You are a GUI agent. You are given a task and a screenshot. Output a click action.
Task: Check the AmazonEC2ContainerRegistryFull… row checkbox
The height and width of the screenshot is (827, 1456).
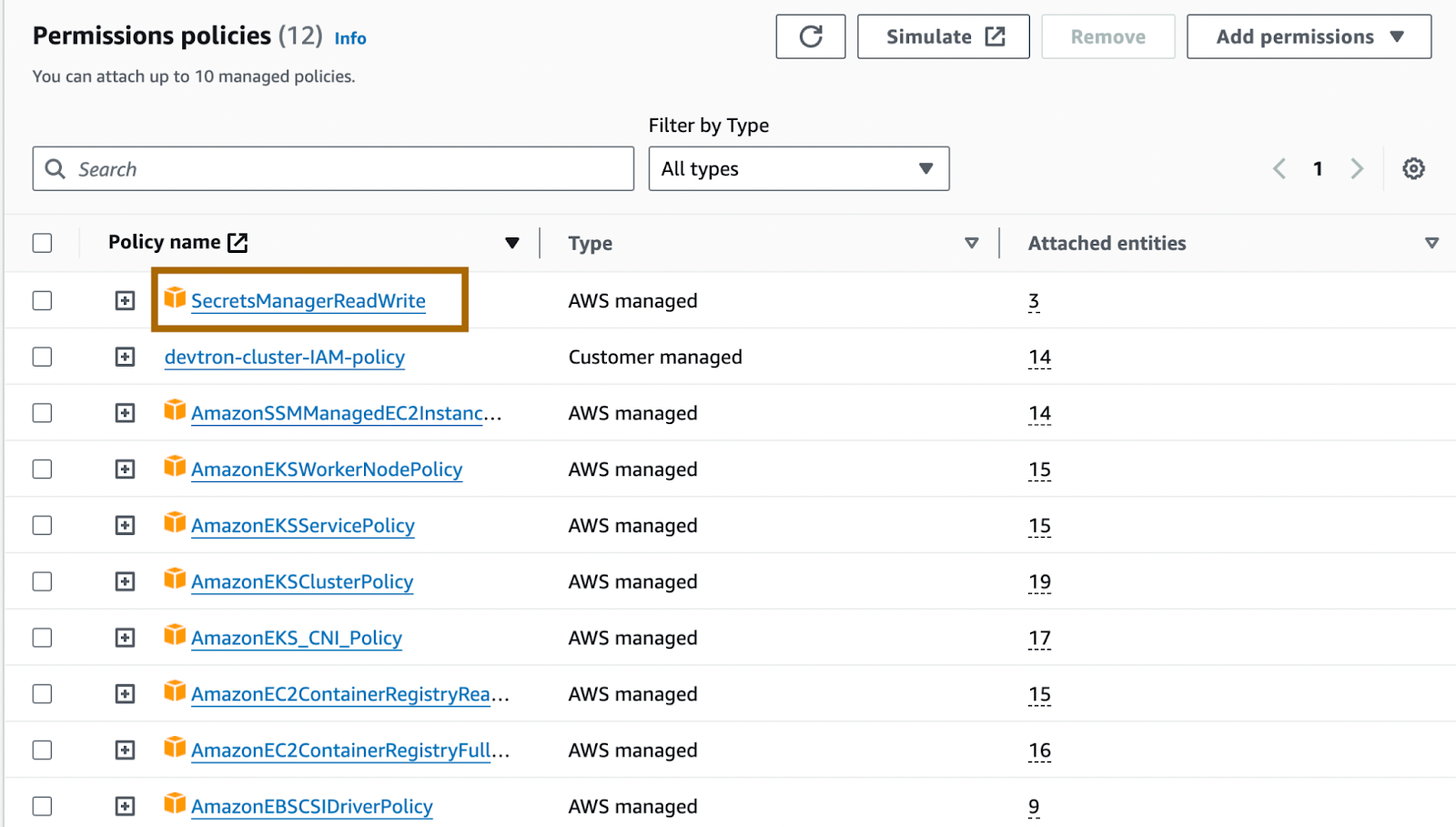[42, 750]
